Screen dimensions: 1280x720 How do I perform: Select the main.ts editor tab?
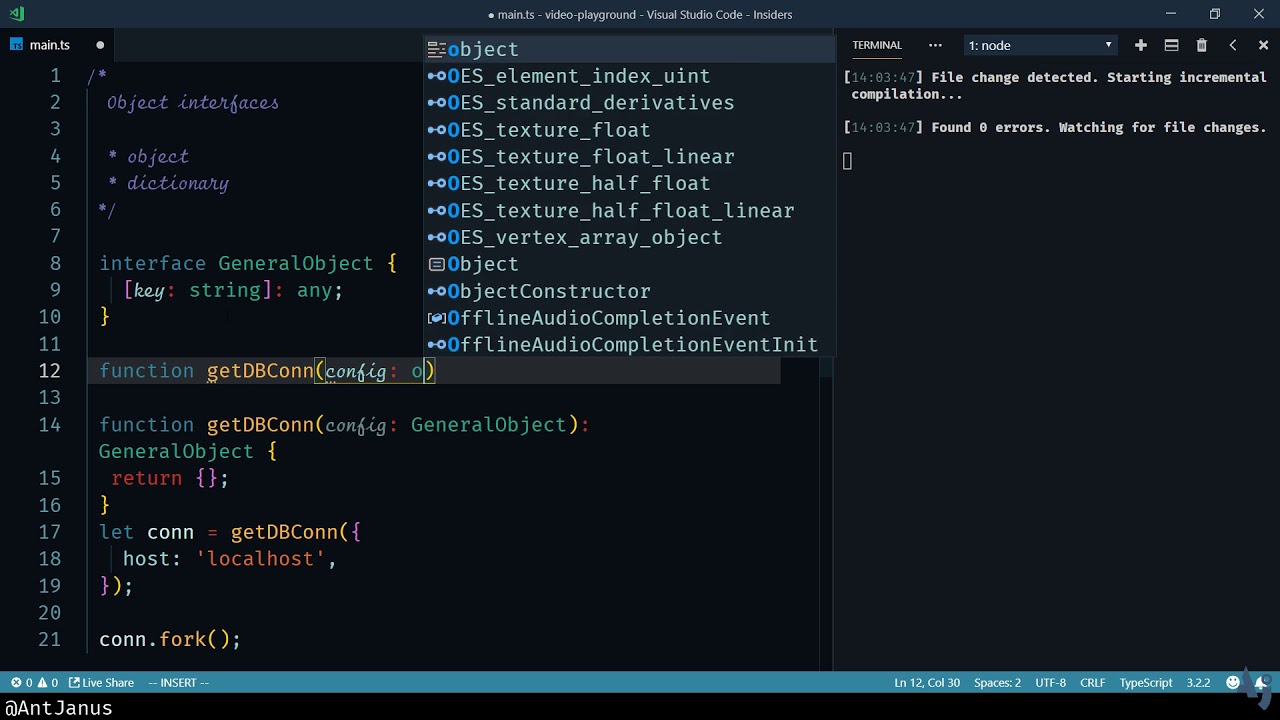[x=50, y=45]
